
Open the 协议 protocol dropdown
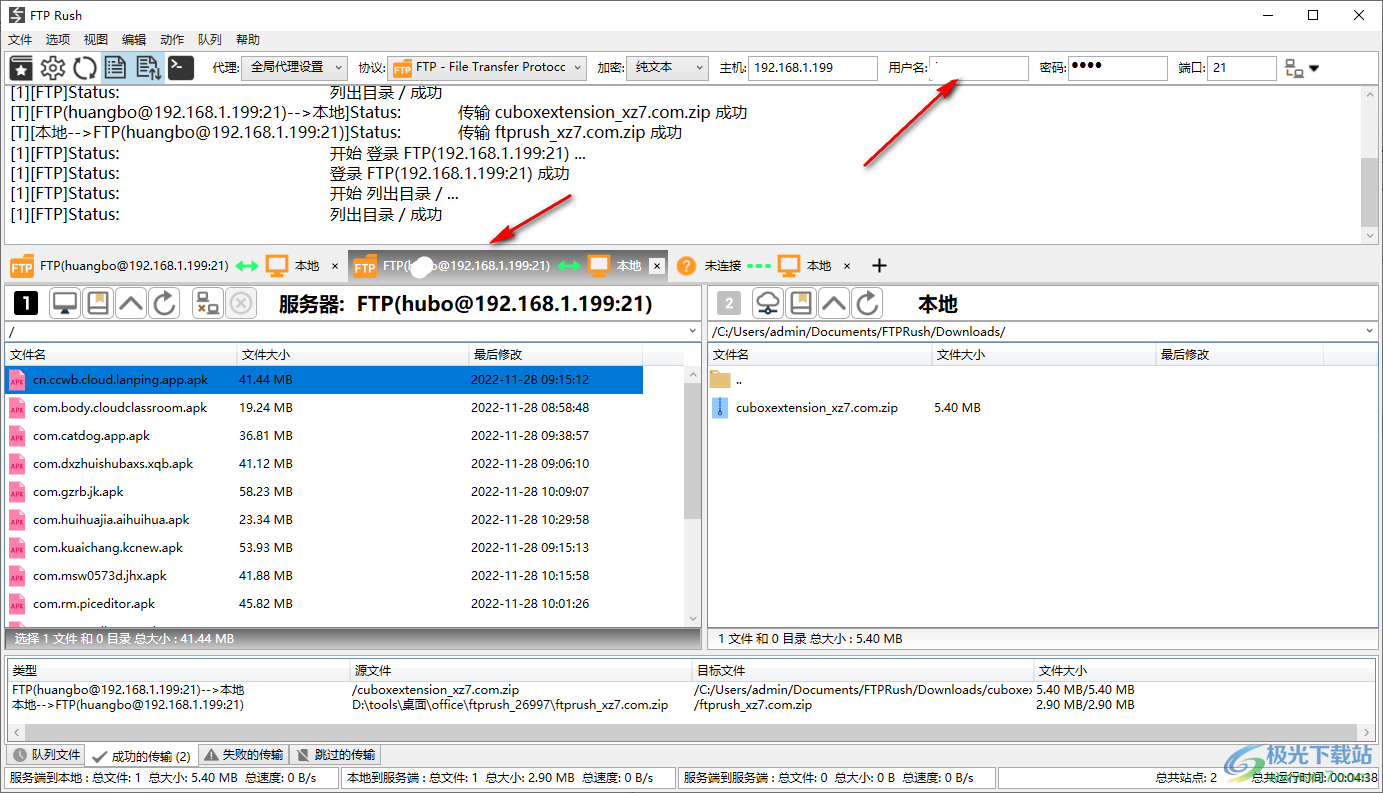[488, 68]
